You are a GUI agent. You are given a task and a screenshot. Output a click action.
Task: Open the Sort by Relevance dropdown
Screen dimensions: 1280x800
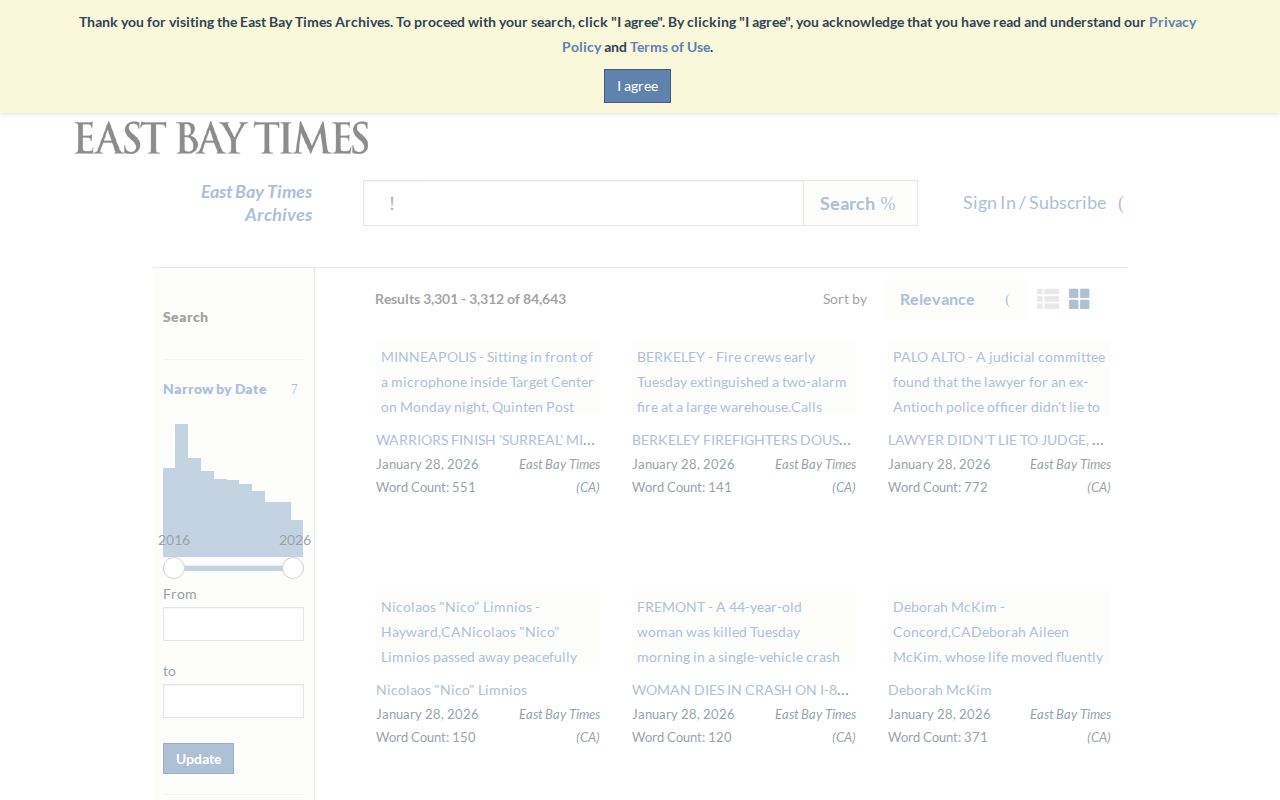tap(956, 299)
